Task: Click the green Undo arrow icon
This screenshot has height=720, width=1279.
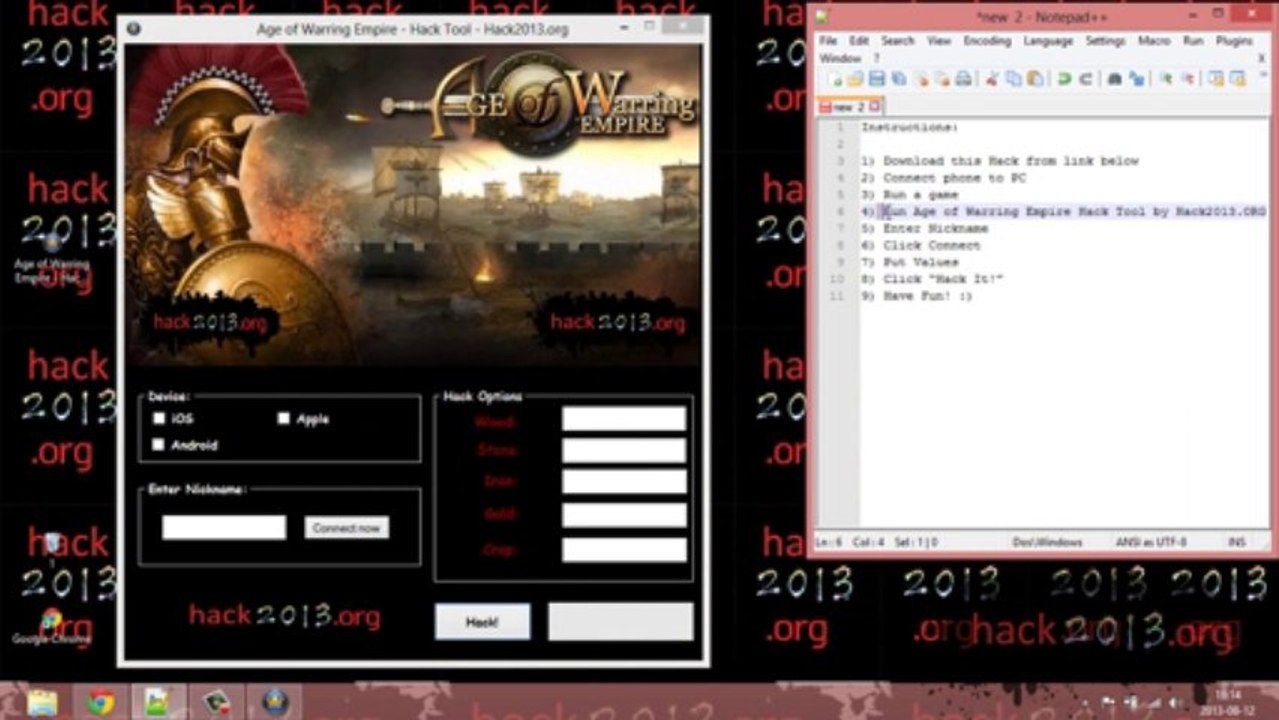Action: pyautogui.click(x=1064, y=79)
